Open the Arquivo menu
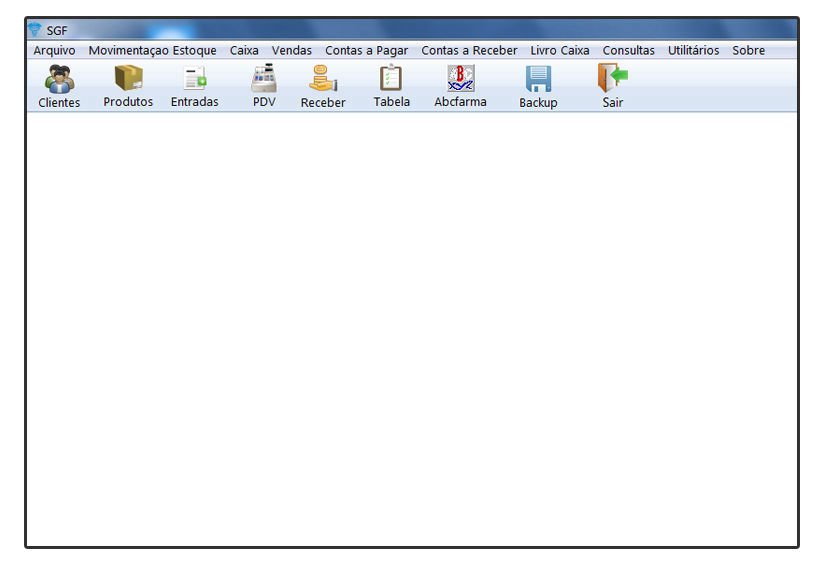The height and width of the screenshot is (564, 824). [x=54, y=50]
